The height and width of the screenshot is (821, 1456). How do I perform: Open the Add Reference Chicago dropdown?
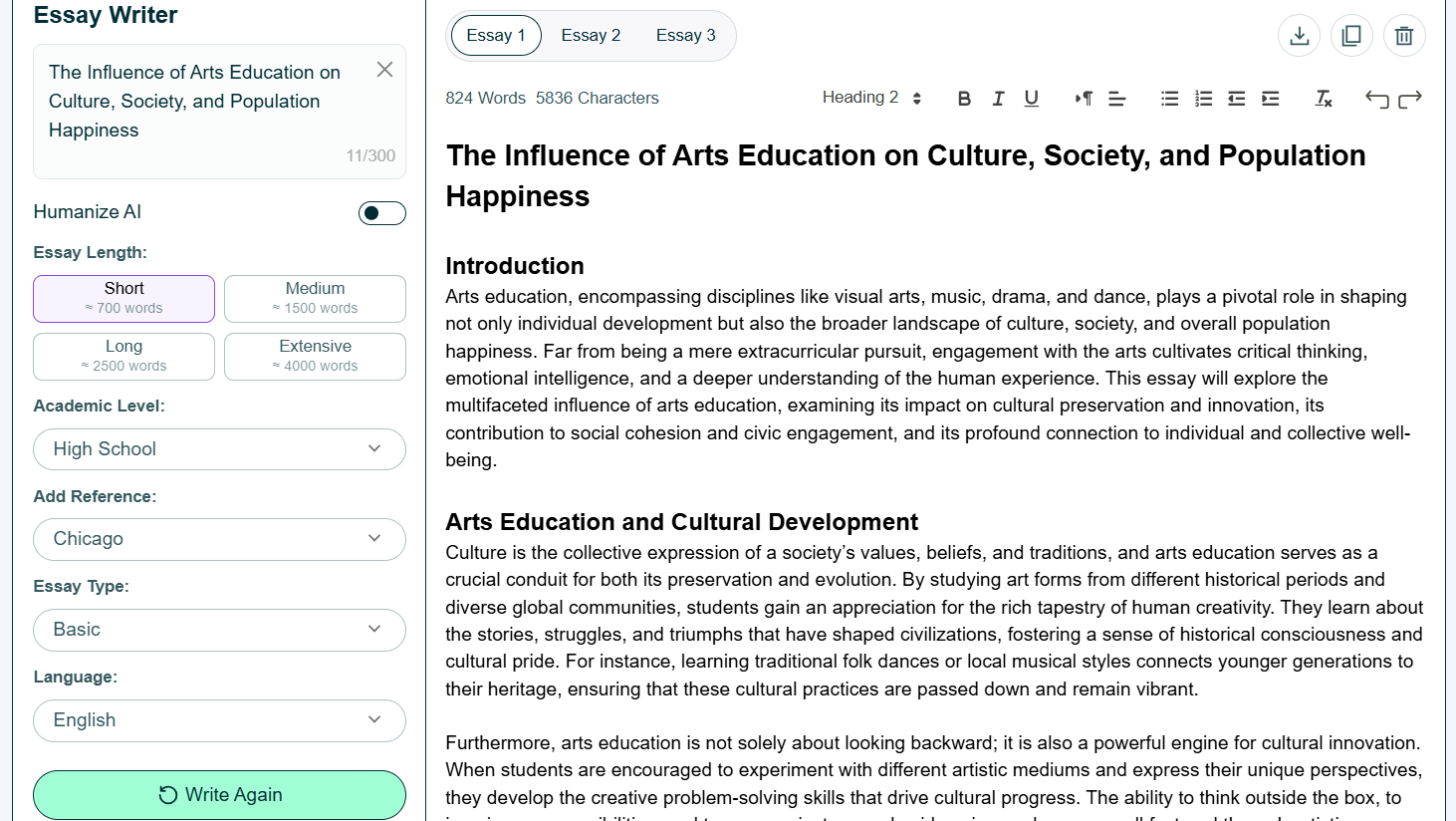[219, 539]
